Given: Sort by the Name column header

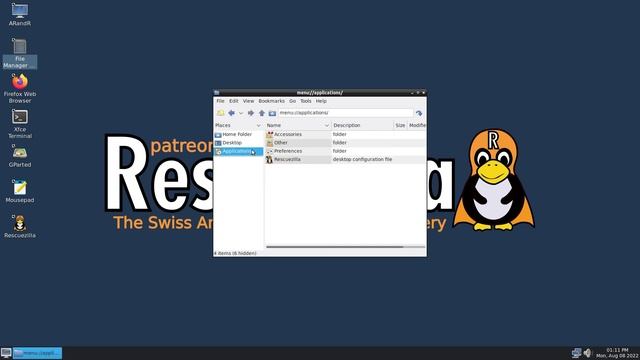Looking at the screenshot, I should 298,125.
